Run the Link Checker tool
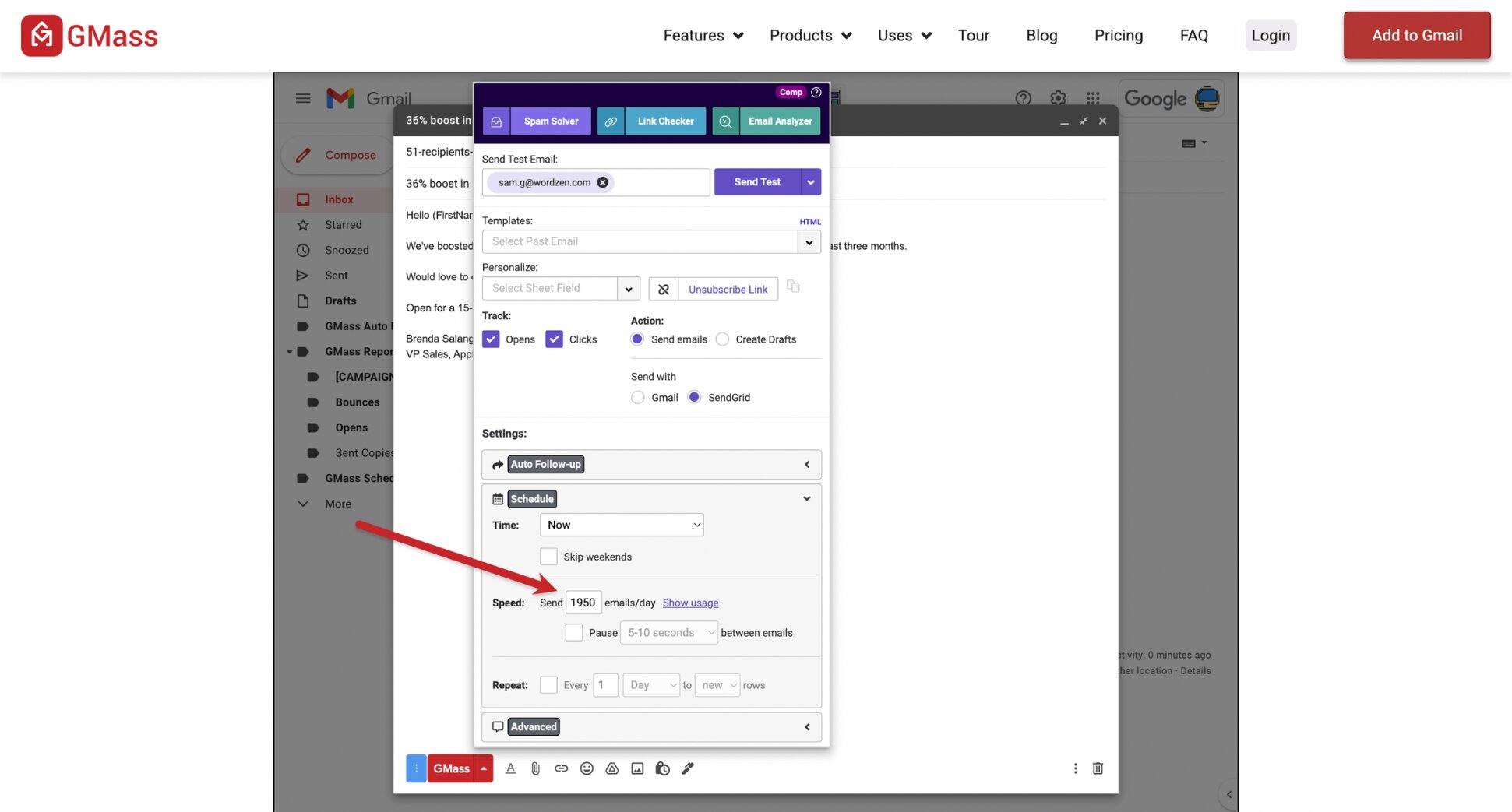 [651, 121]
